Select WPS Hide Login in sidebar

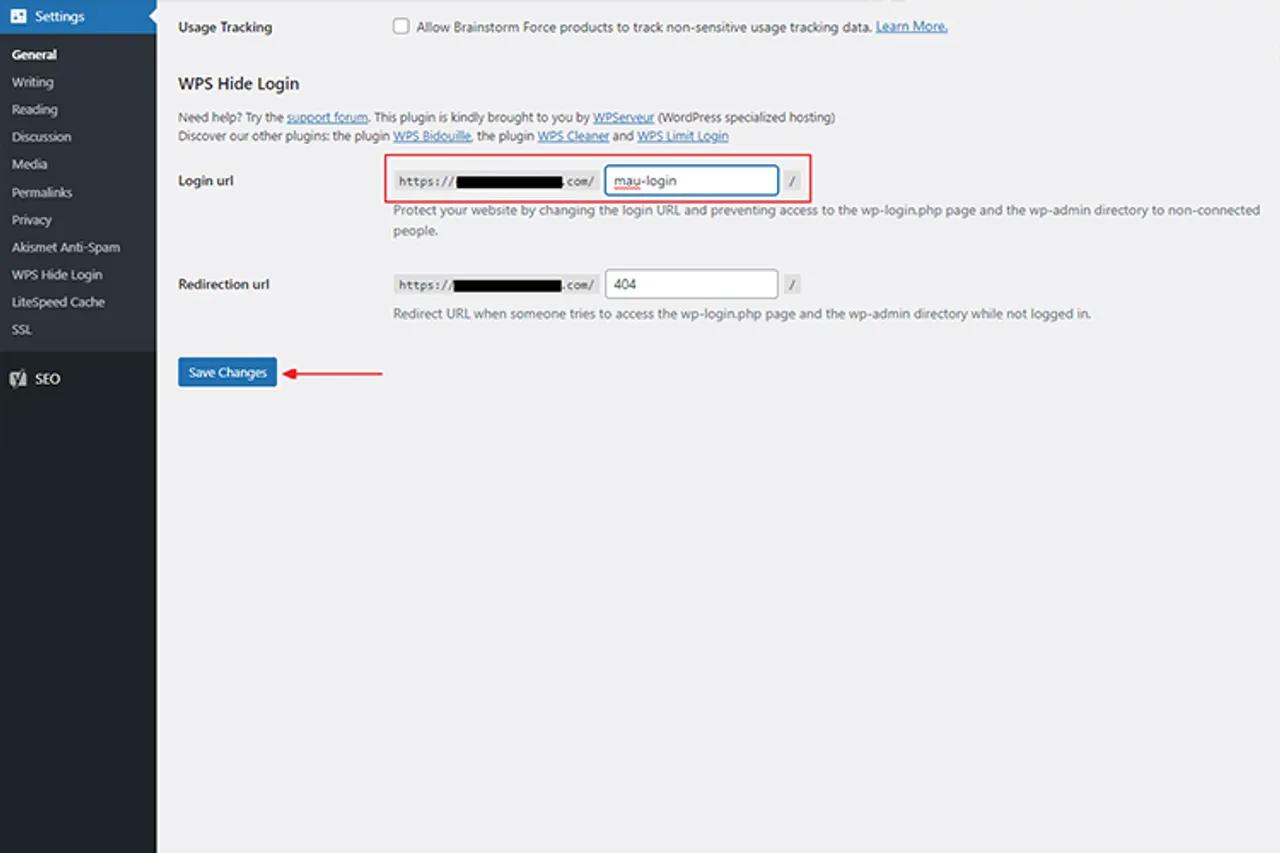coord(57,275)
